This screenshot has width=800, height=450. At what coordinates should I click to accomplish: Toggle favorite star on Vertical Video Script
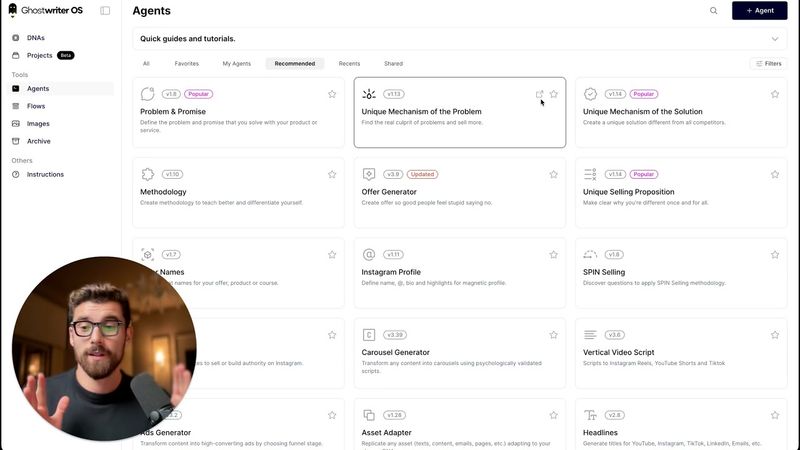pyautogui.click(x=774, y=334)
